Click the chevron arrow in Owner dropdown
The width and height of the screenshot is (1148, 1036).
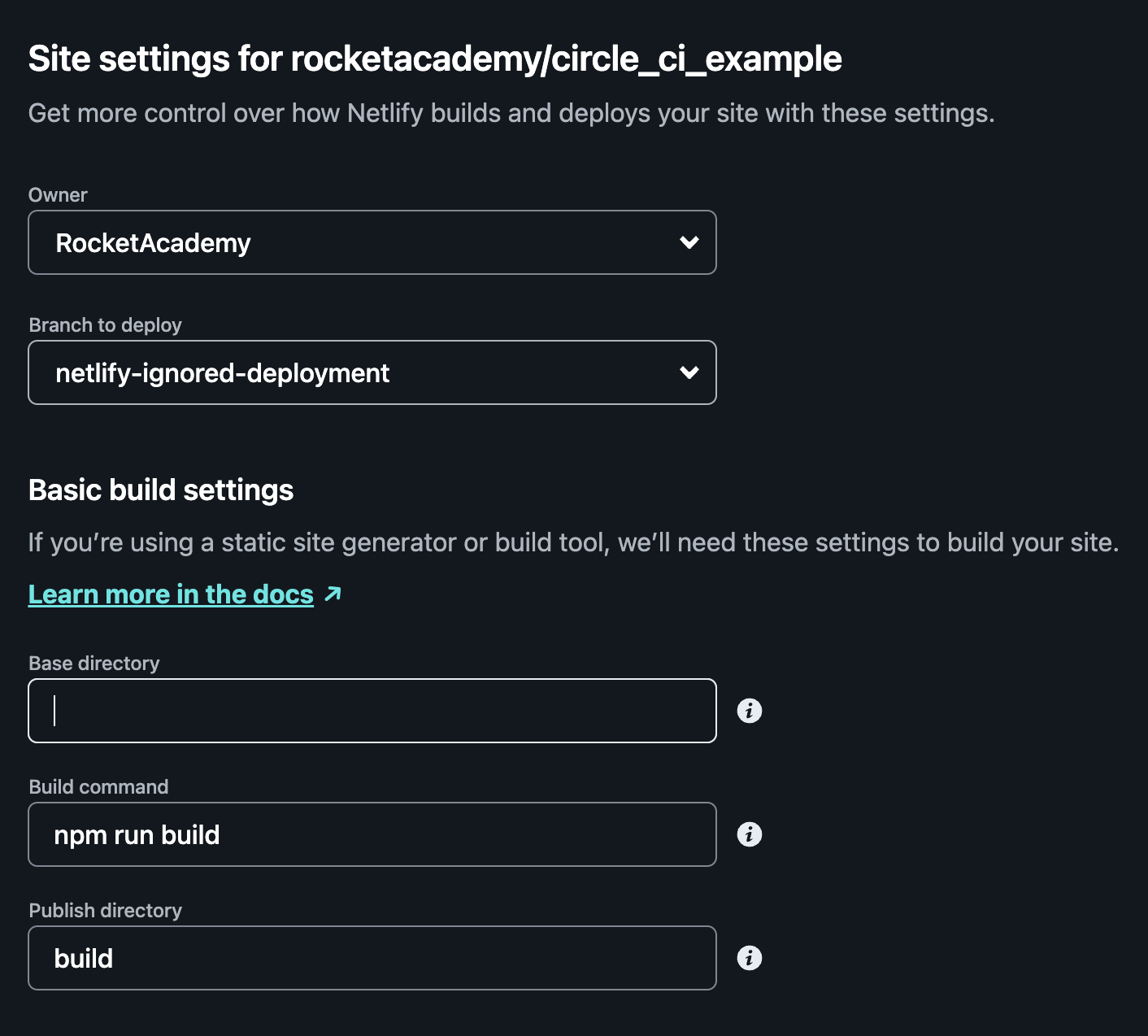[689, 242]
